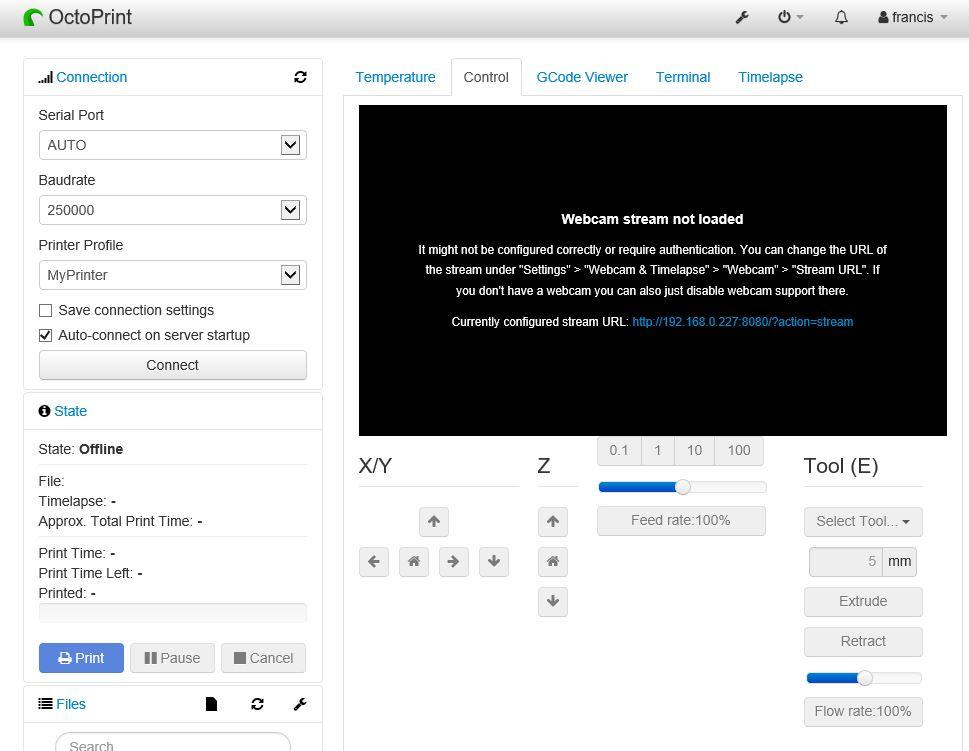Click the Printed progress bar
Viewport: 969px width, 751px height.
tap(172, 613)
